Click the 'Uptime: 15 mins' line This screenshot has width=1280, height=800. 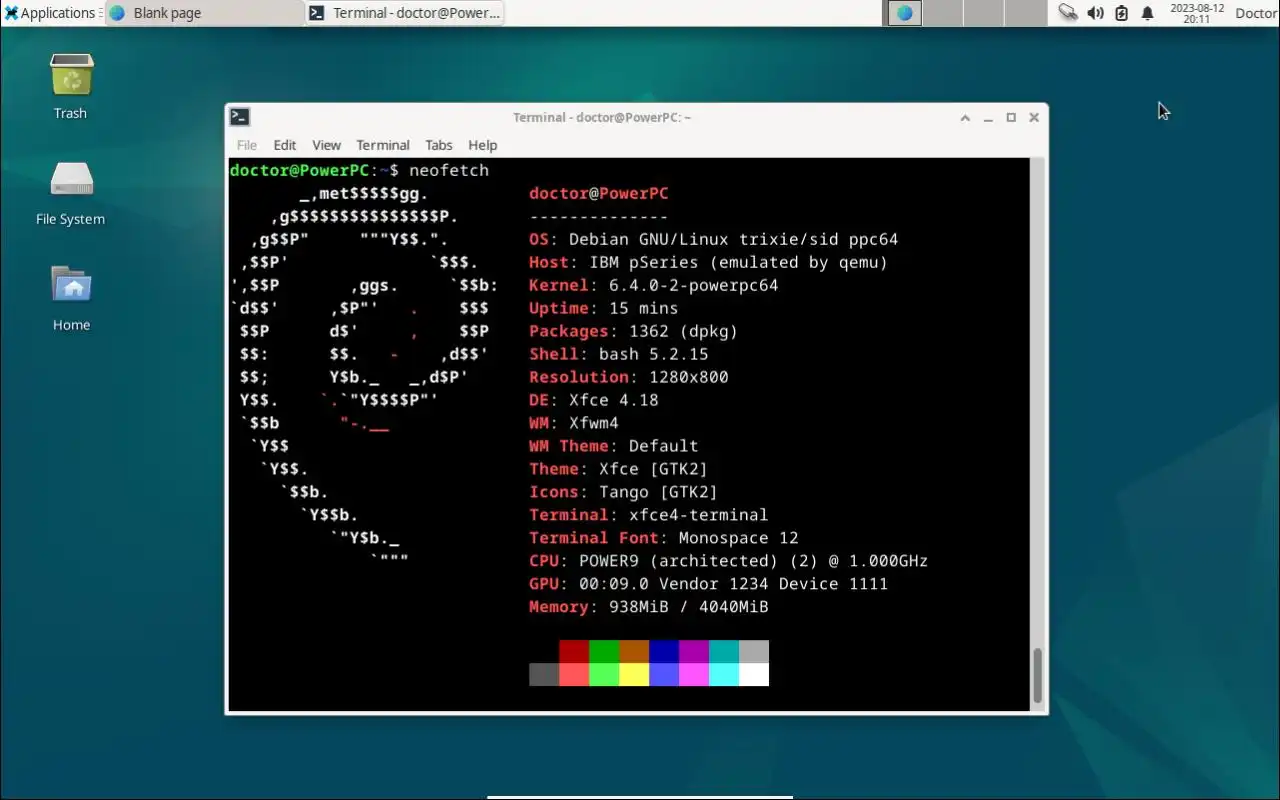click(604, 308)
